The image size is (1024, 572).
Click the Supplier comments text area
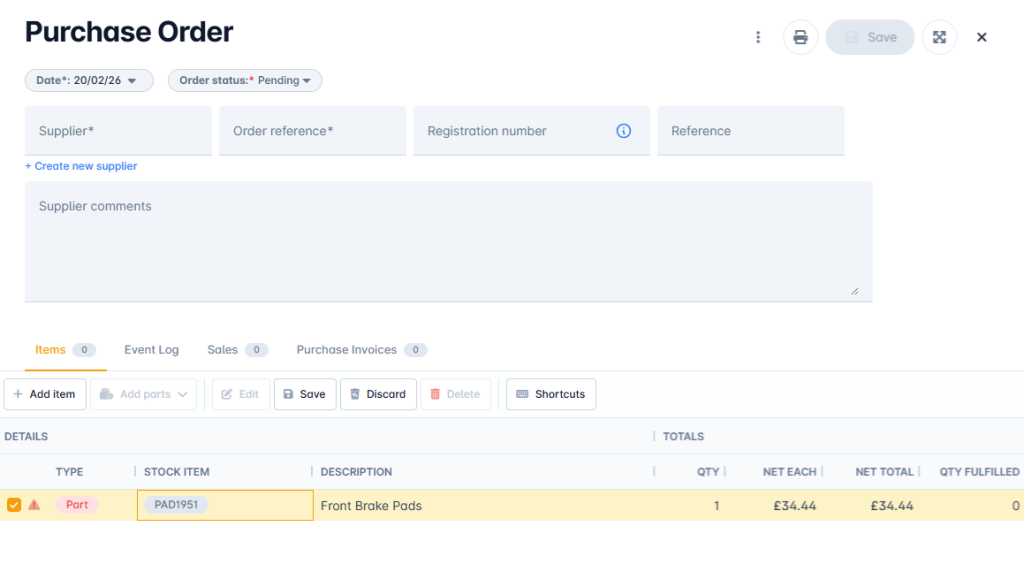click(449, 242)
